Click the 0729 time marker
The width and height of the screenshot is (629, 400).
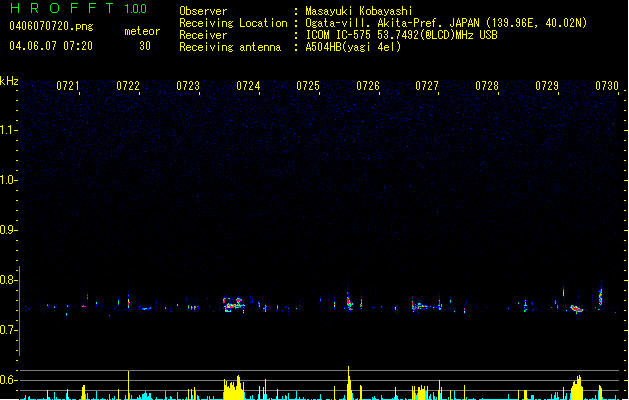coord(547,86)
